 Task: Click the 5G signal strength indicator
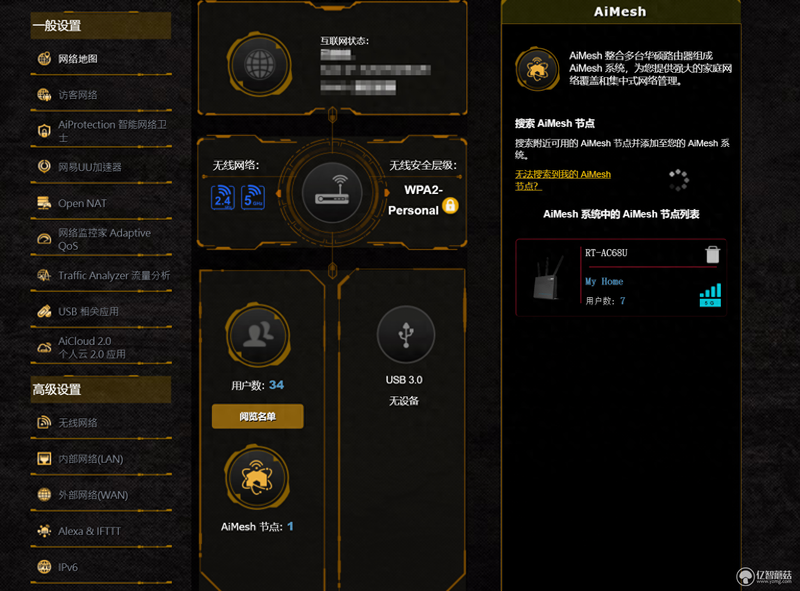[x=710, y=295]
